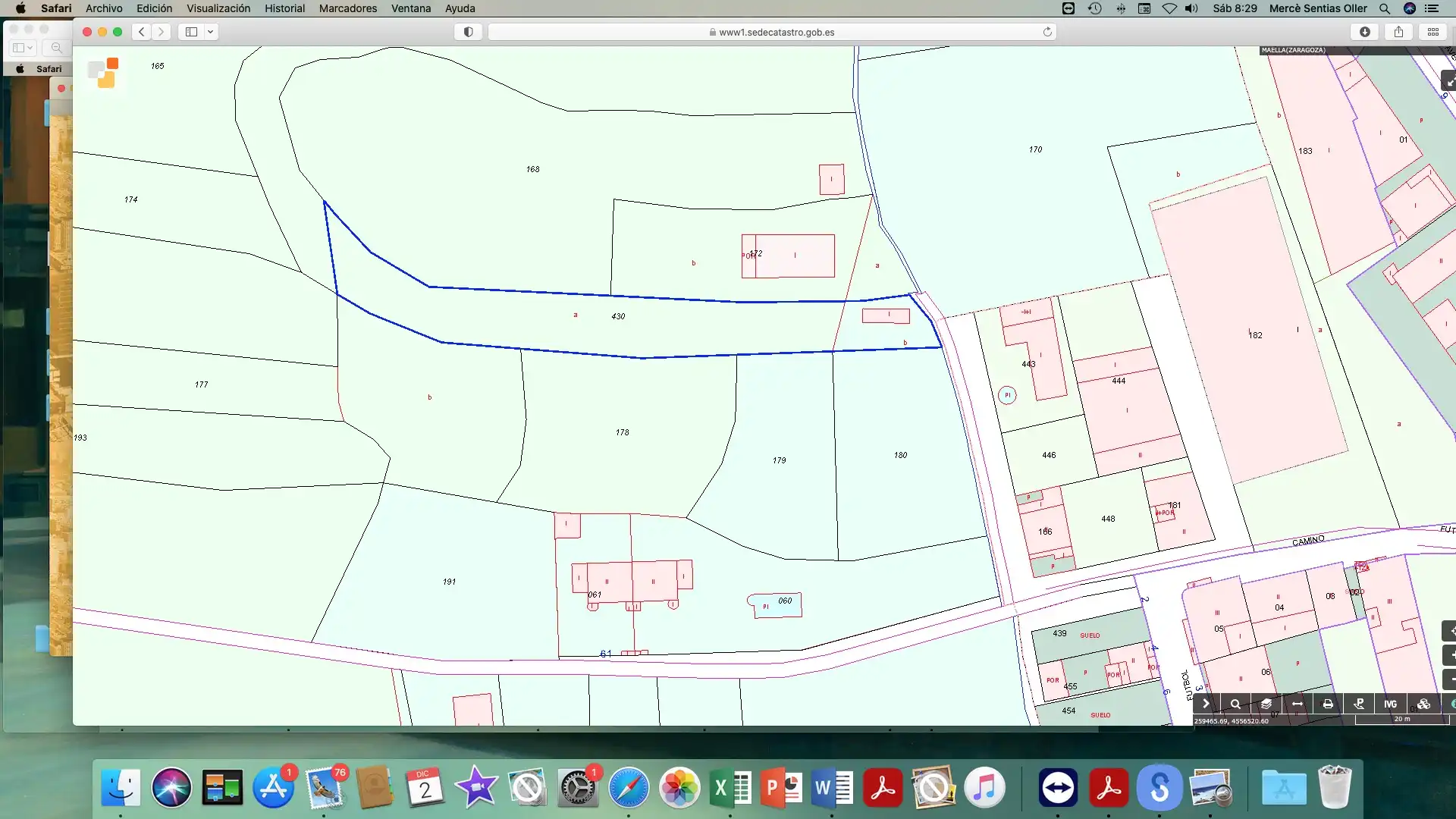Select the parcel P tool icon
Screen dimensions: 1456x819
click(x=1359, y=704)
